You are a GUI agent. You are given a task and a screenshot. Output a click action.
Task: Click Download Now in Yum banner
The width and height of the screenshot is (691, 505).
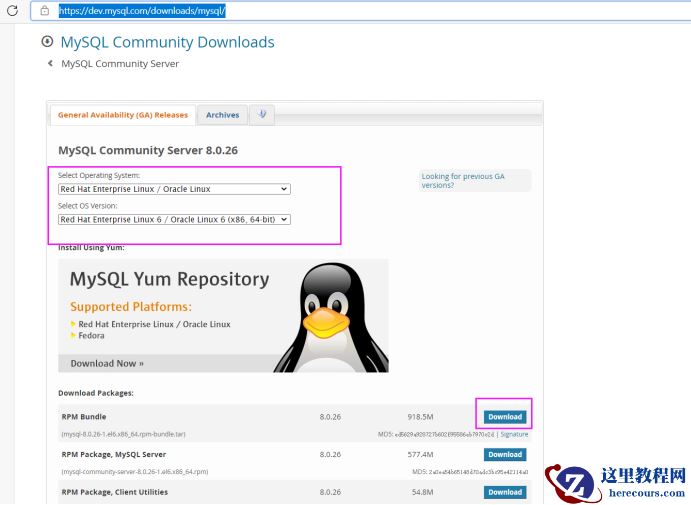coord(107,364)
